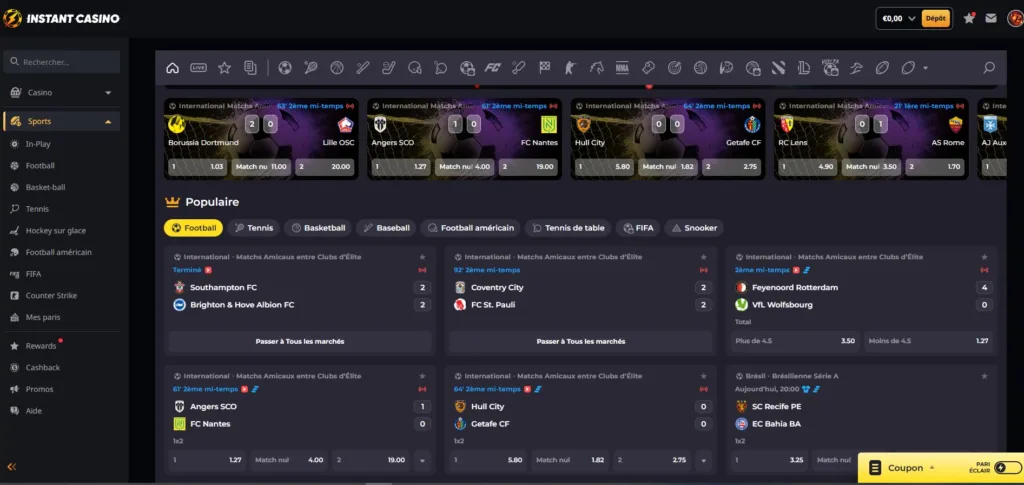Bet Moins de 4.5 at 1.27
The width and height of the screenshot is (1024, 485).
click(928, 341)
